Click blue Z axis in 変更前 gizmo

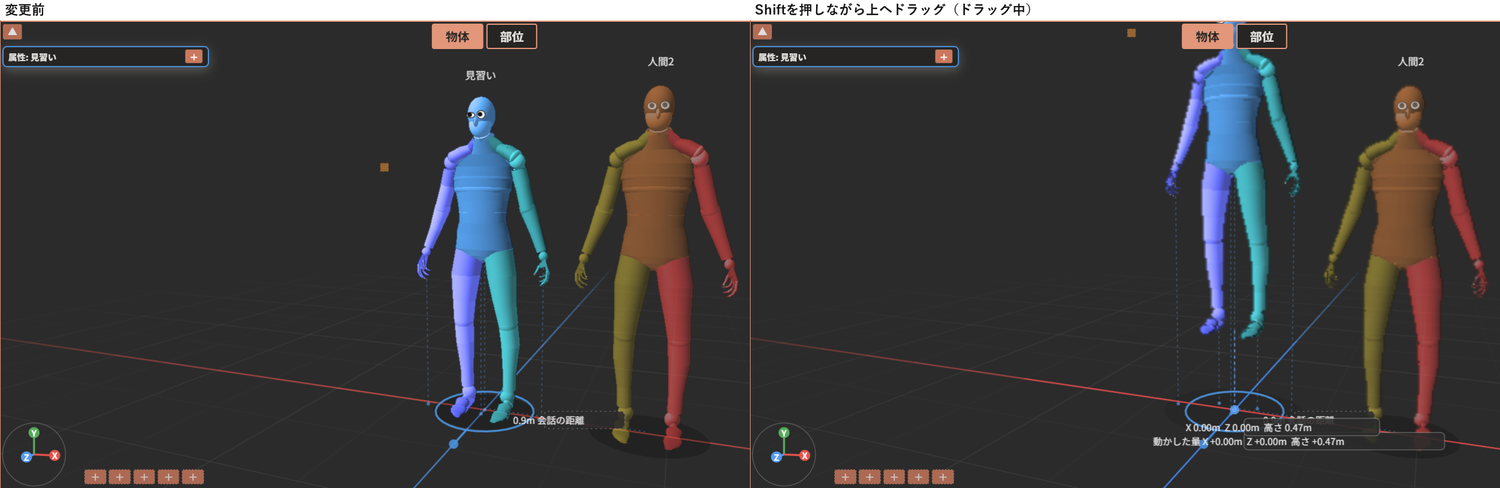coord(26,457)
